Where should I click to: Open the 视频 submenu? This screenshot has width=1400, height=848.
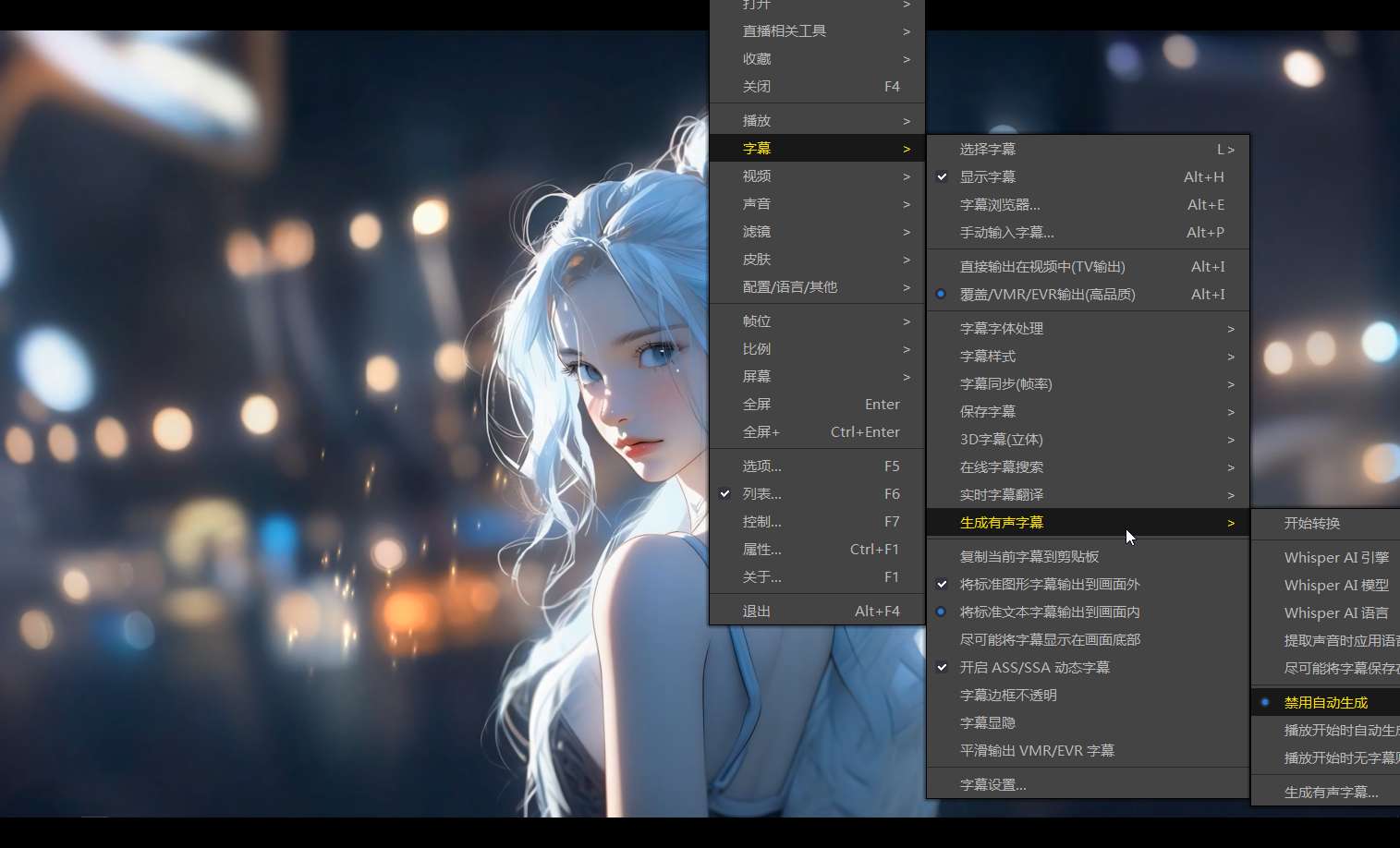[x=817, y=176]
